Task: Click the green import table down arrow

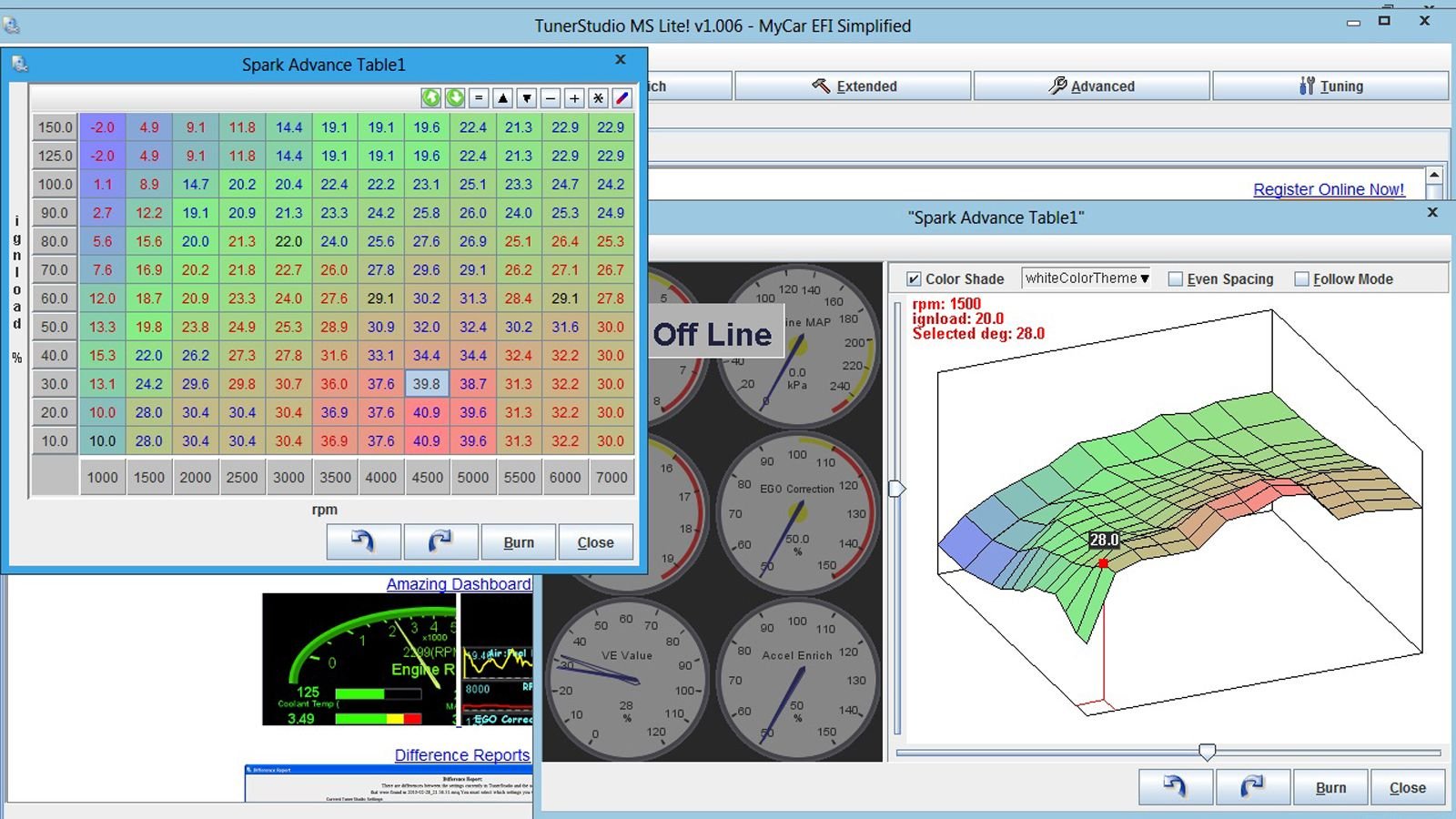Action: click(455, 98)
